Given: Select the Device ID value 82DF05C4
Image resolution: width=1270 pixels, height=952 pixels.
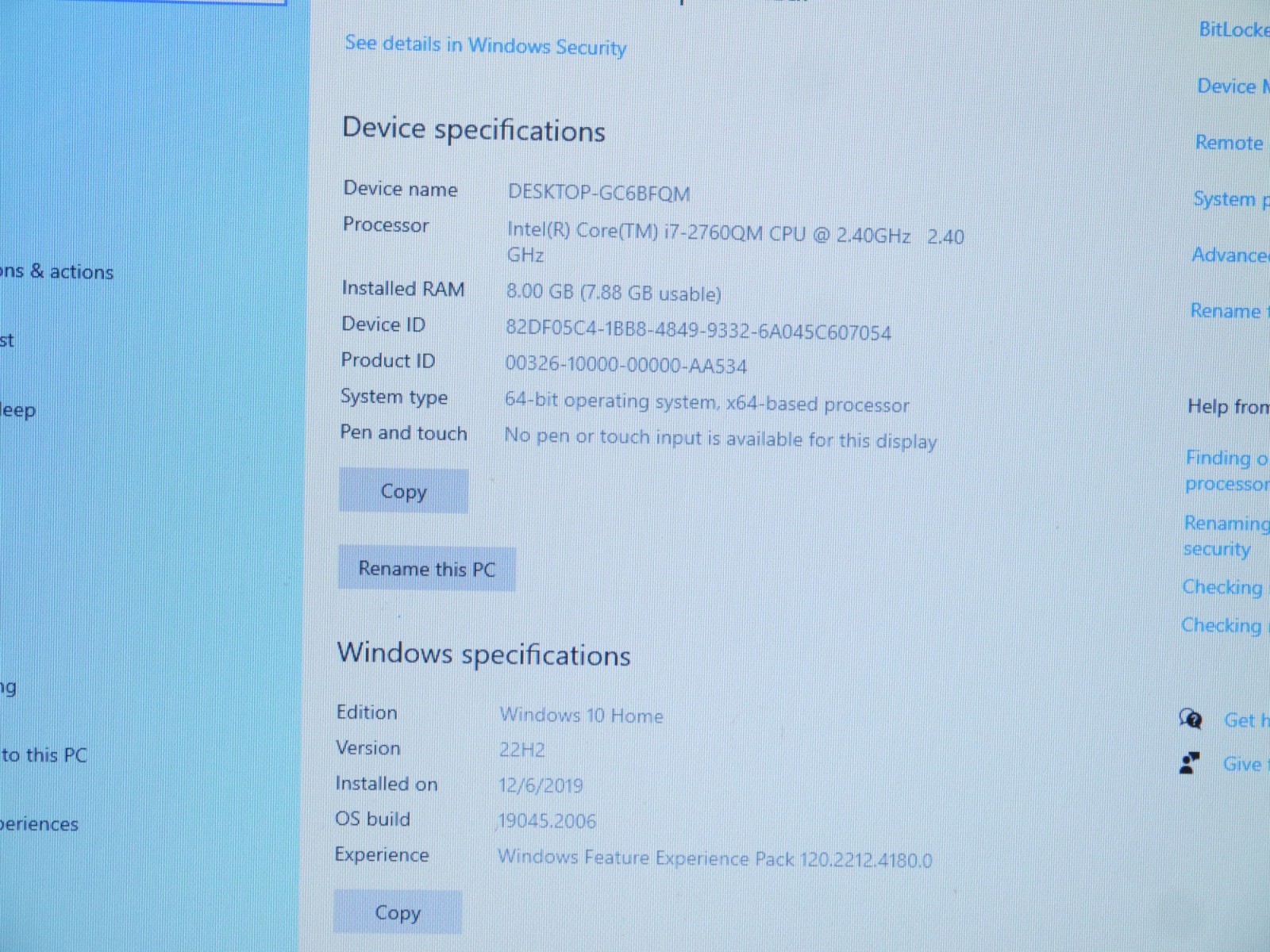Looking at the screenshot, I should (698, 330).
